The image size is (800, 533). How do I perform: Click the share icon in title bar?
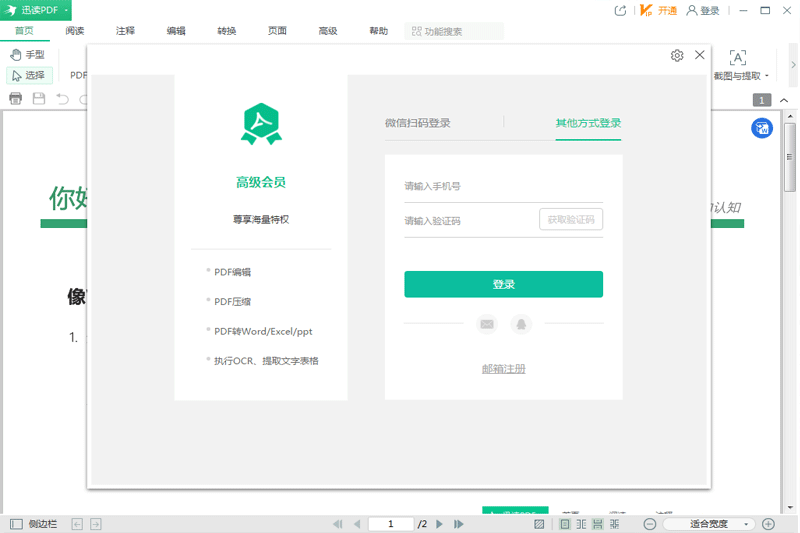coord(620,11)
